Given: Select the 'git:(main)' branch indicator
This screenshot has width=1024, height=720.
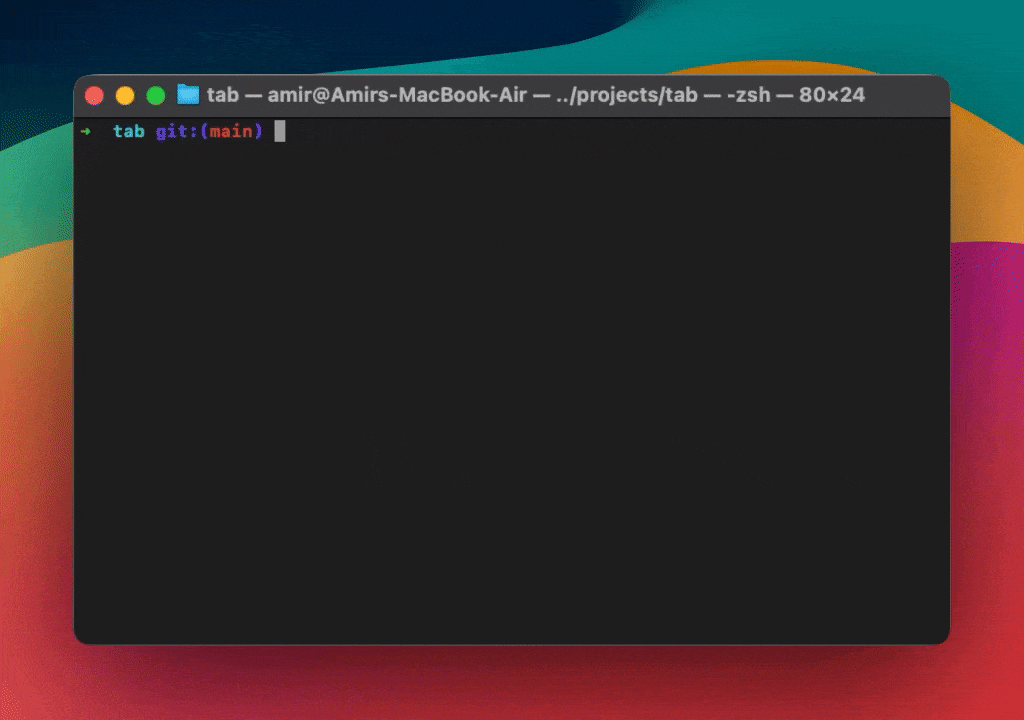Looking at the screenshot, I should click(x=208, y=131).
